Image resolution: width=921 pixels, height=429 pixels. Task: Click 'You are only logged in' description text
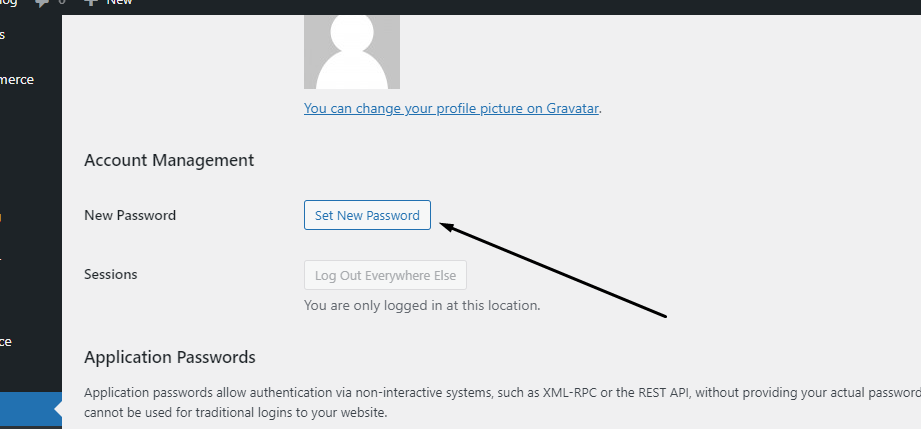pyautogui.click(x=422, y=306)
